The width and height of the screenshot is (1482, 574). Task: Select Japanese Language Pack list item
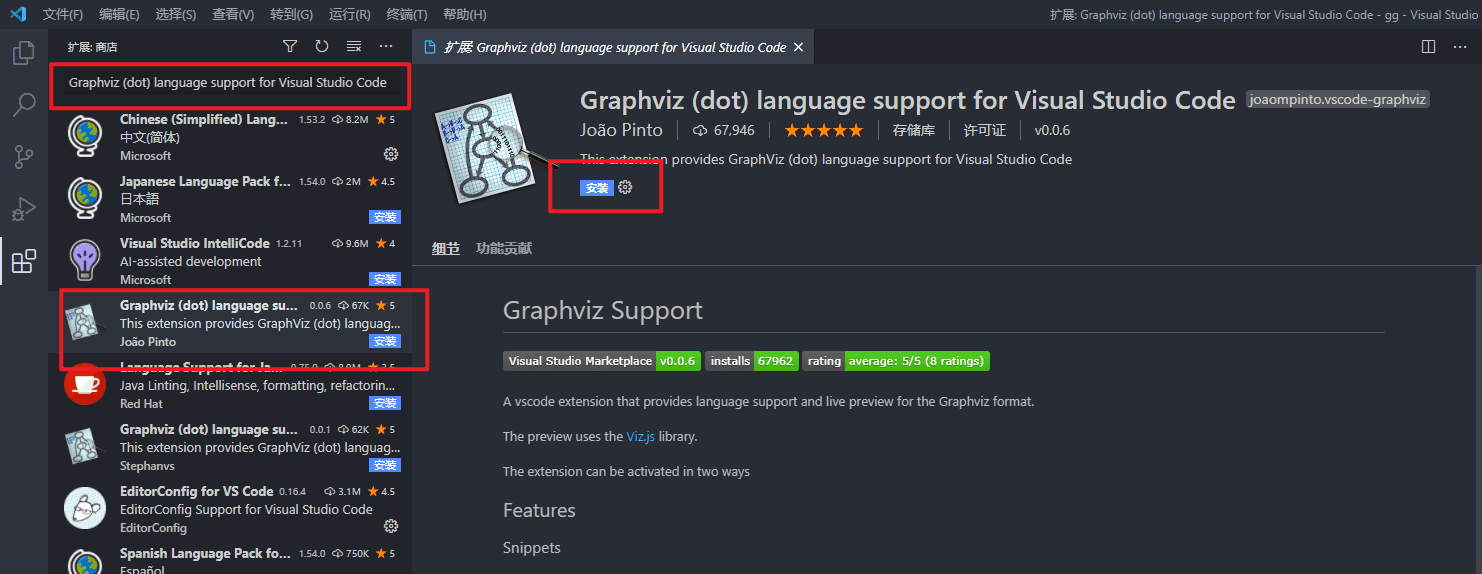click(x=230, y=199)
